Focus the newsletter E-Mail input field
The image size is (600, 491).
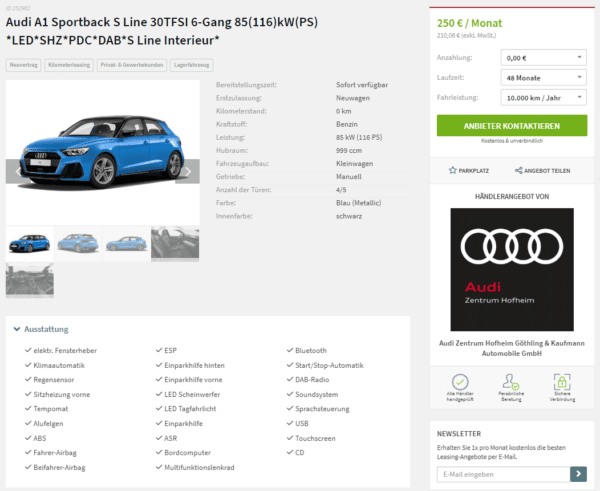(503, 474)
